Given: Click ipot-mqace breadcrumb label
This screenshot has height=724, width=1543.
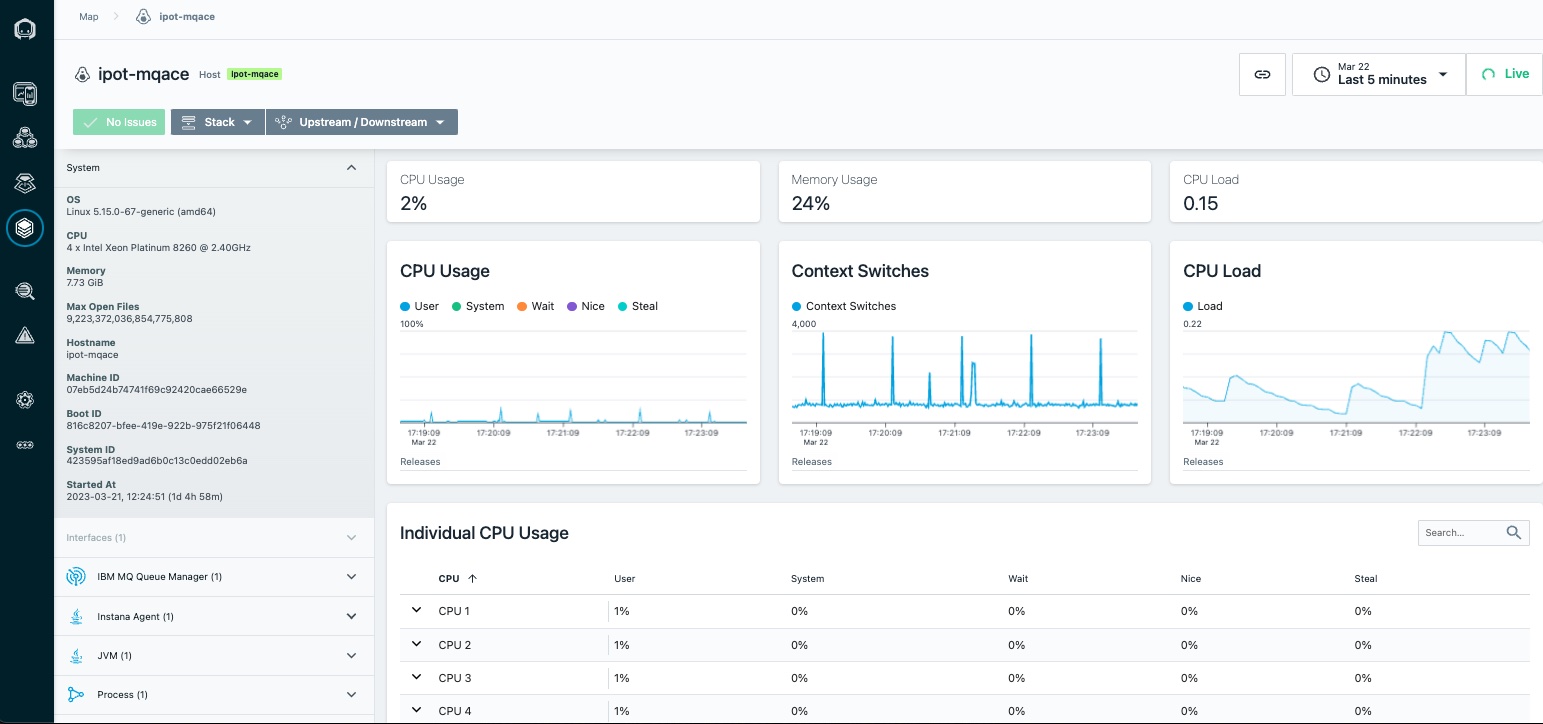Looking at the screenshot, I should point(187,17).
